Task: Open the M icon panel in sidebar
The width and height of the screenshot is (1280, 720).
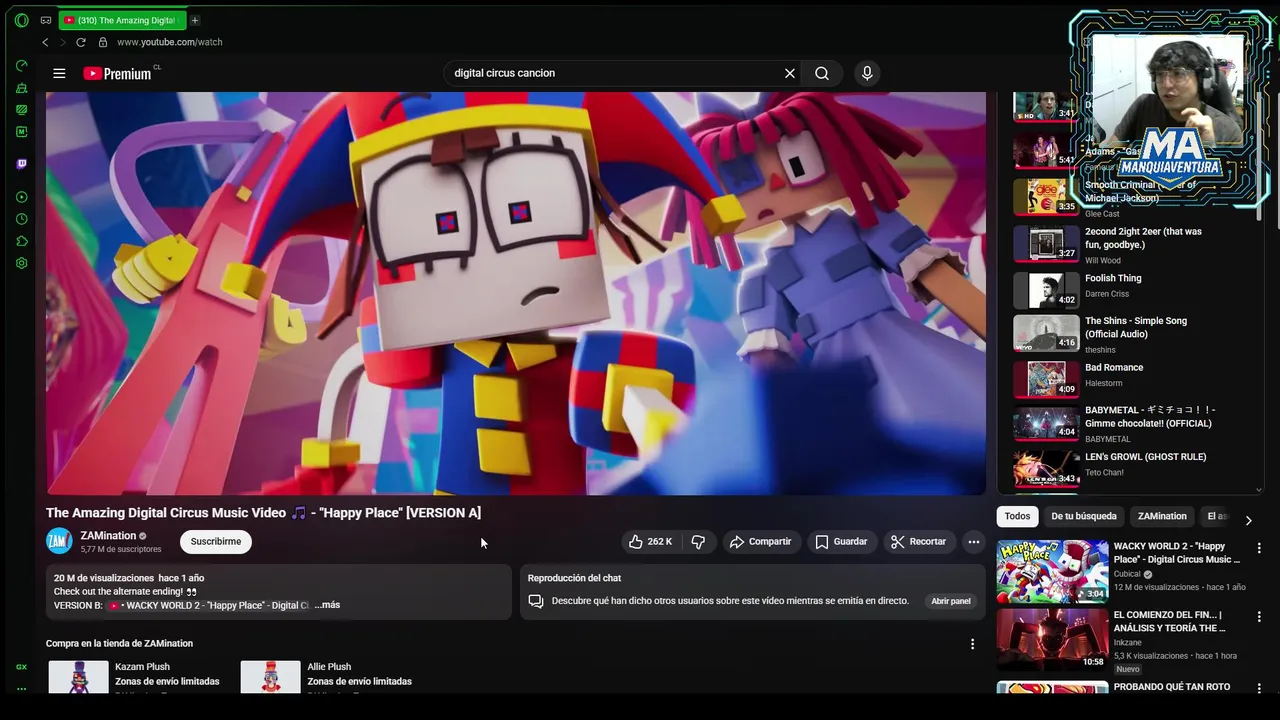Action: click(22, 132)
